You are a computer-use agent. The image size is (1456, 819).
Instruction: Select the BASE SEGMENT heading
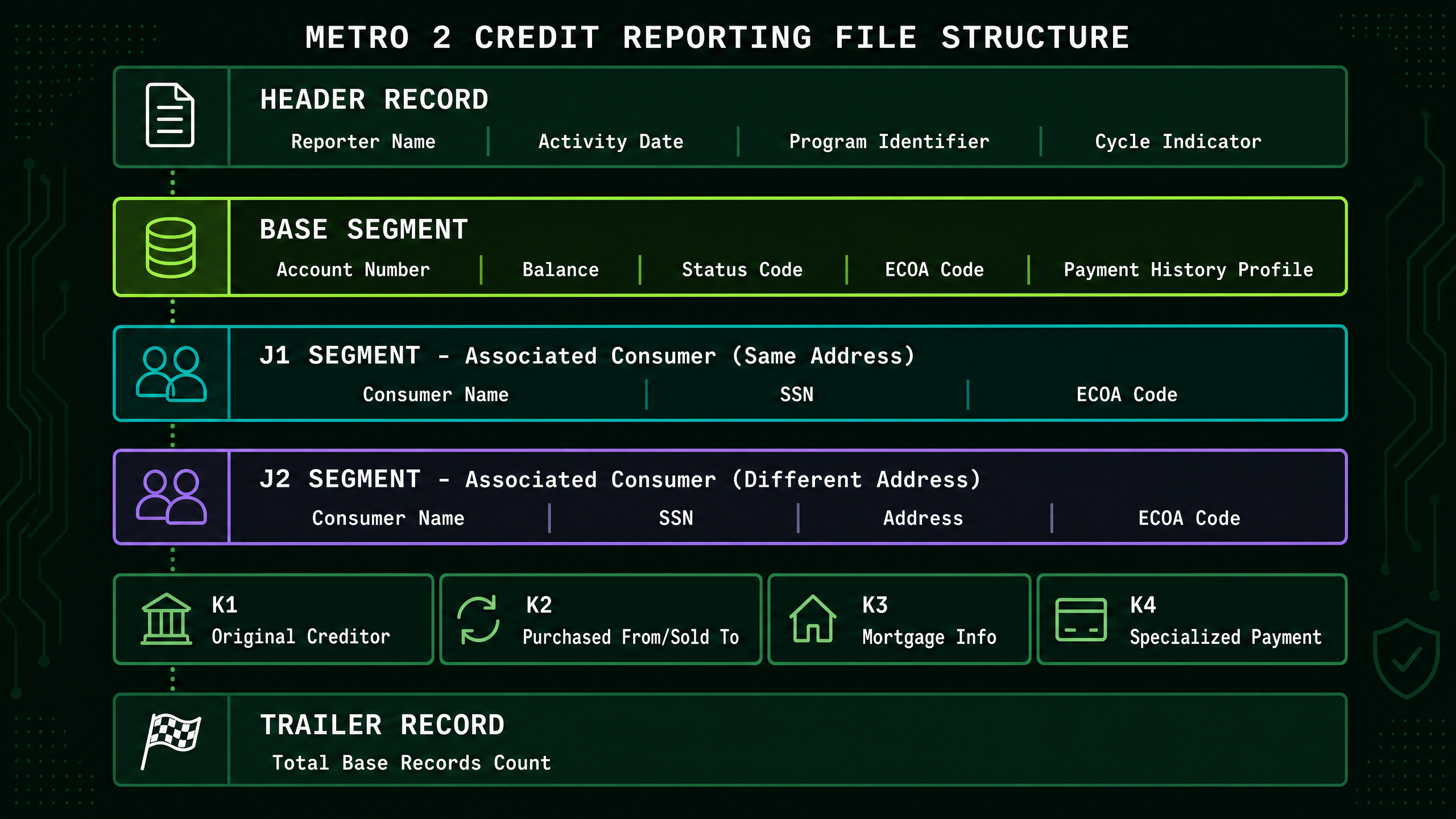click(364, 230)
